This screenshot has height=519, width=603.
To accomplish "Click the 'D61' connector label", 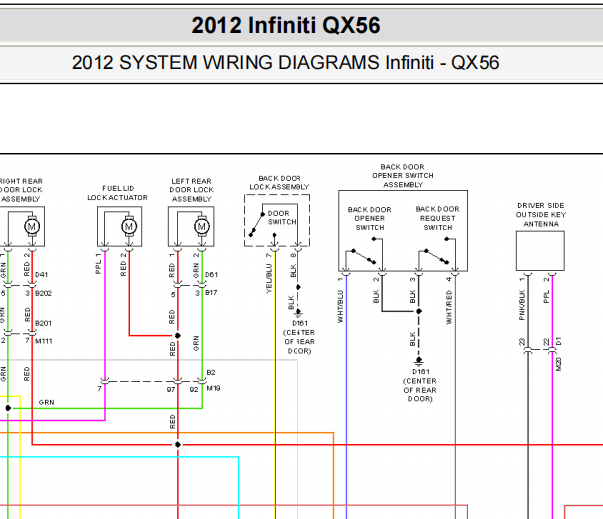I will click(212, 274).
